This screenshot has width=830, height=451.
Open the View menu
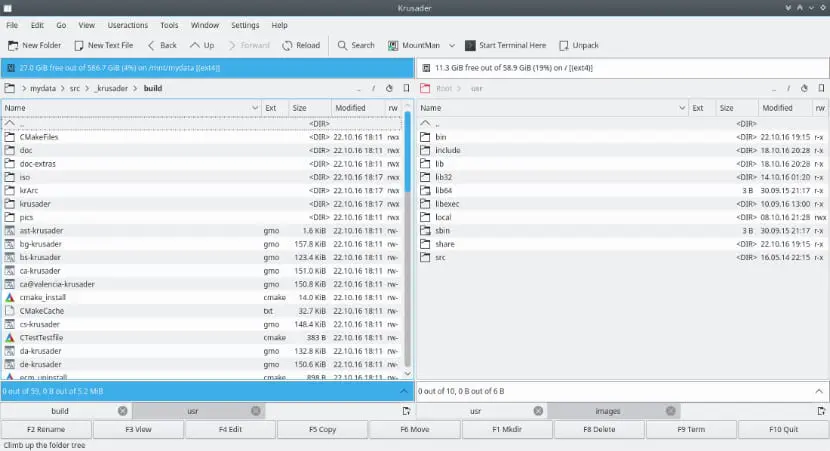[x=86, y=25]
